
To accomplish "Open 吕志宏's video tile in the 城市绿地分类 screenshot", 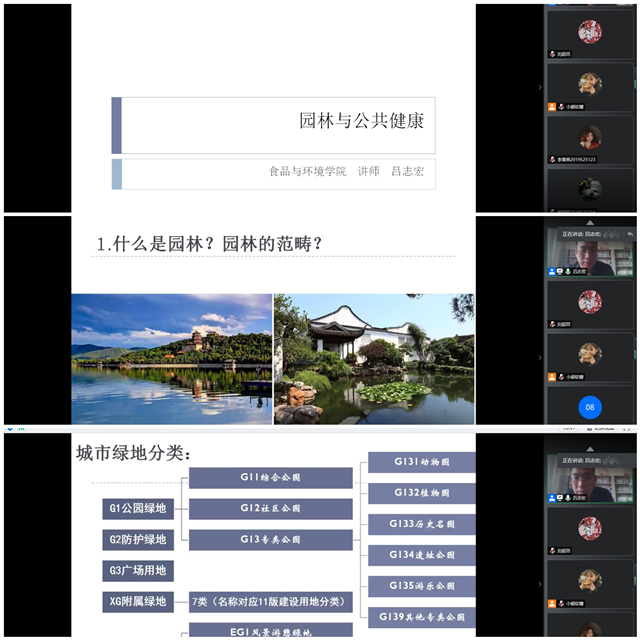I will click(590, 479).
